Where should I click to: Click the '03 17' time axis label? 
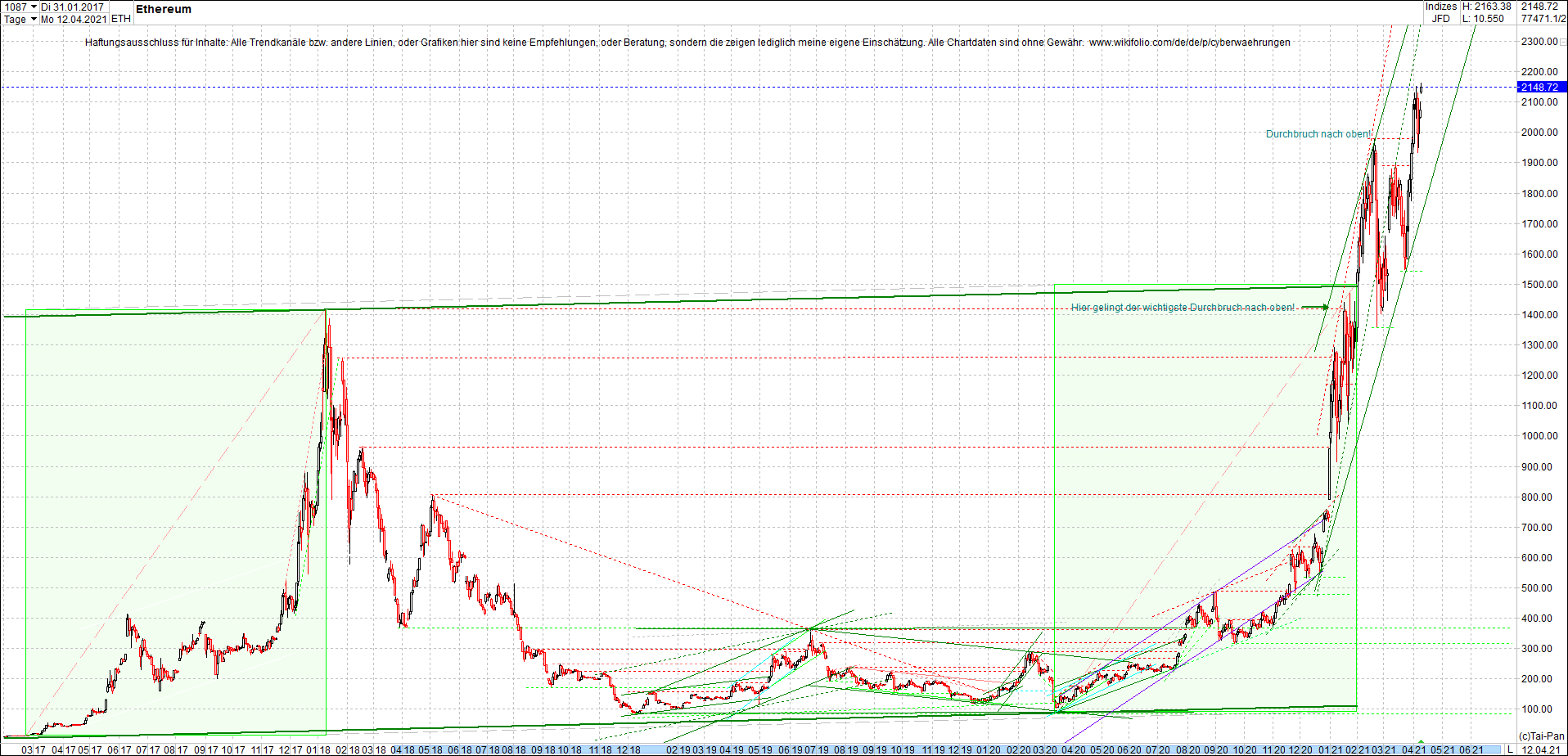coord(34,749)
